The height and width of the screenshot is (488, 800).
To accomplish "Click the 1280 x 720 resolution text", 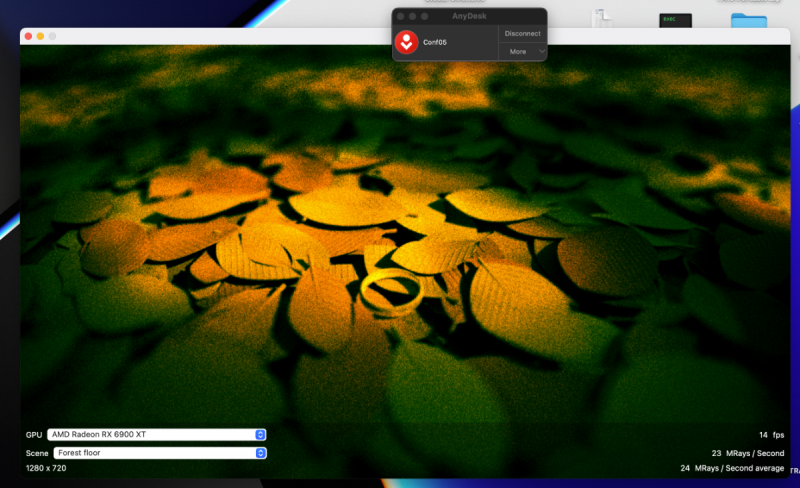I will point(46,468).
